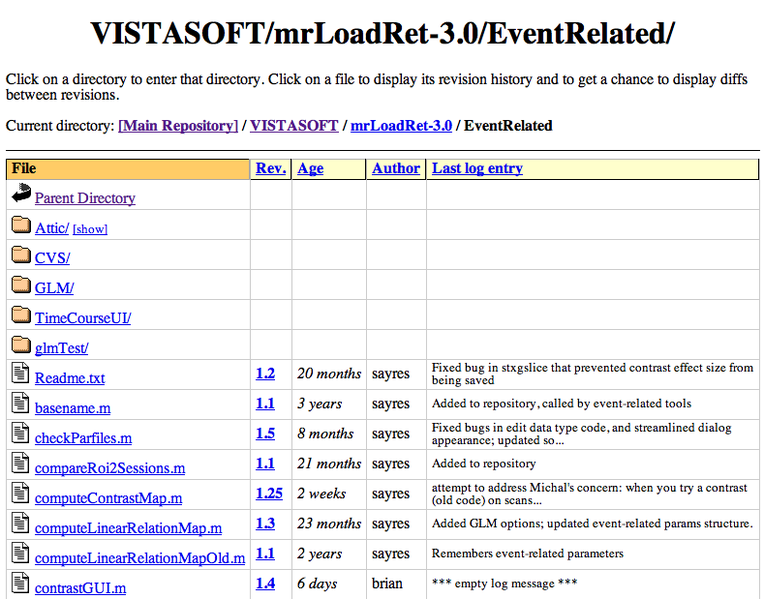Screen dimensions: 764x599
Task: Sort files by Age column header
Action: click(x=310, y=168)
